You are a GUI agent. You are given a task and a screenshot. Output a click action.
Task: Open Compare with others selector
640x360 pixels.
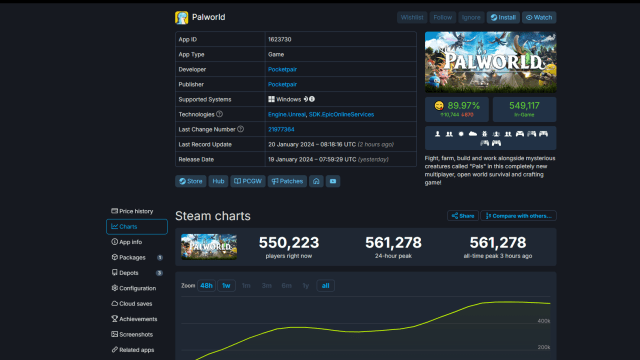pyautogui.click(x=518, y=216)
